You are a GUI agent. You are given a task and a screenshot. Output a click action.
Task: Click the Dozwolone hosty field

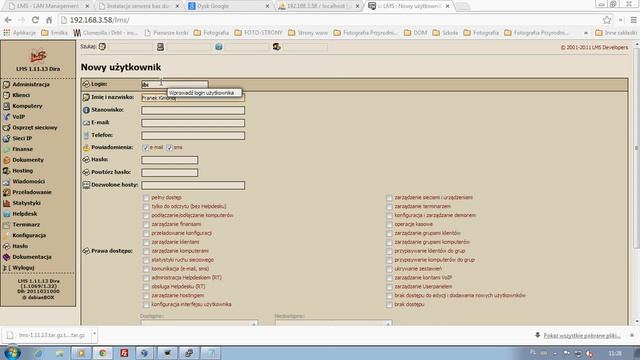[193, 185]
